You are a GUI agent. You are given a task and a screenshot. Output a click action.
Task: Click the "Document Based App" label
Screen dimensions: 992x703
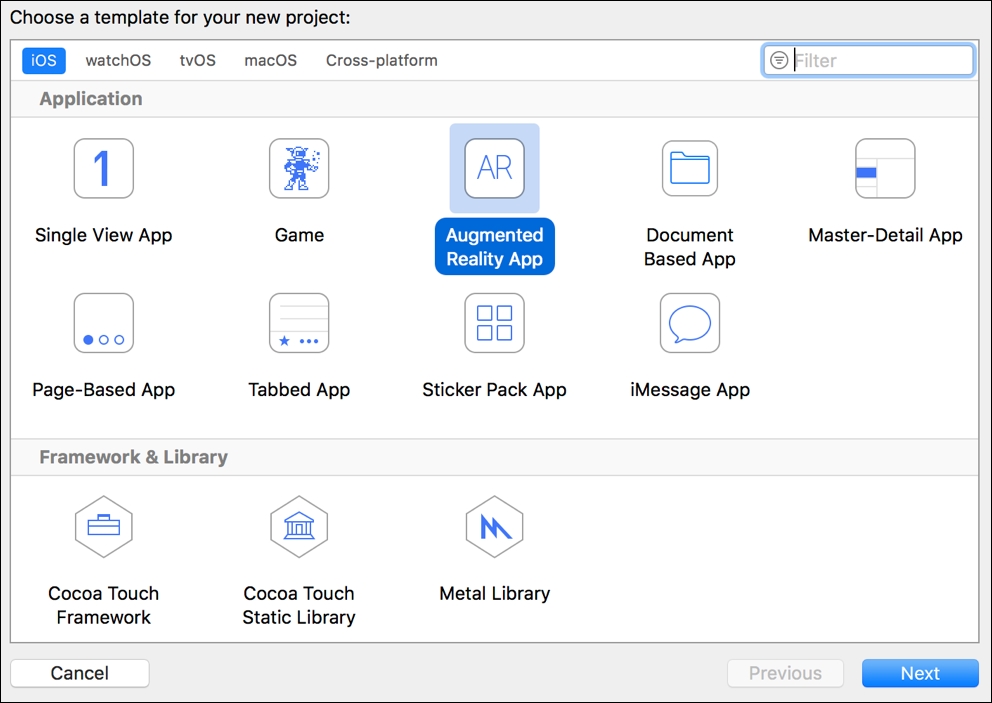(x=690, y=247)
